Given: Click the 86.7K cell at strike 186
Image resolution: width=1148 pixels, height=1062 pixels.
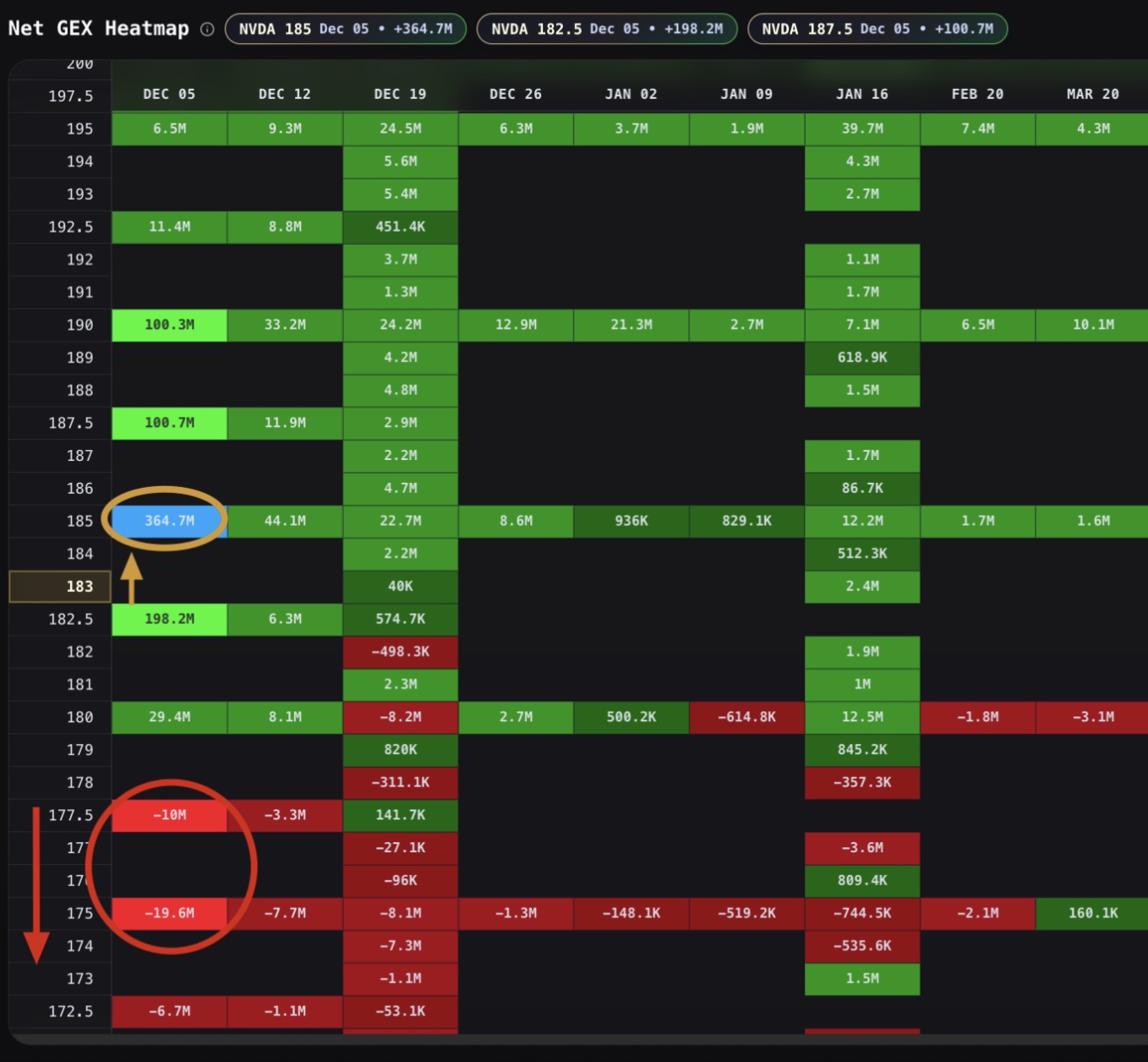Looking at the screenshot, I should pyautogui.click(x=862, y=488).
